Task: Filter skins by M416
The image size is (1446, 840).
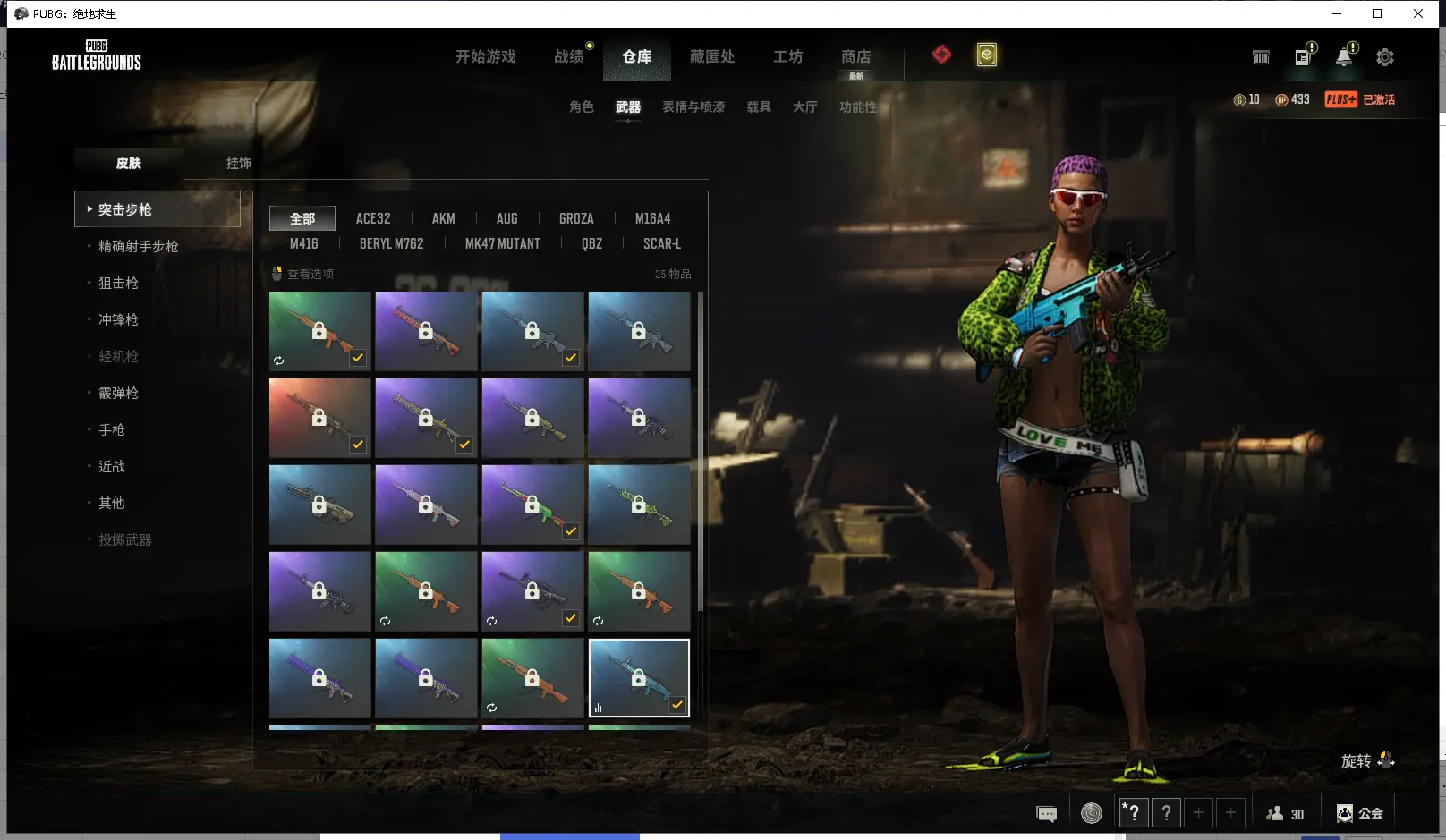Action: [x=304, y=243]
